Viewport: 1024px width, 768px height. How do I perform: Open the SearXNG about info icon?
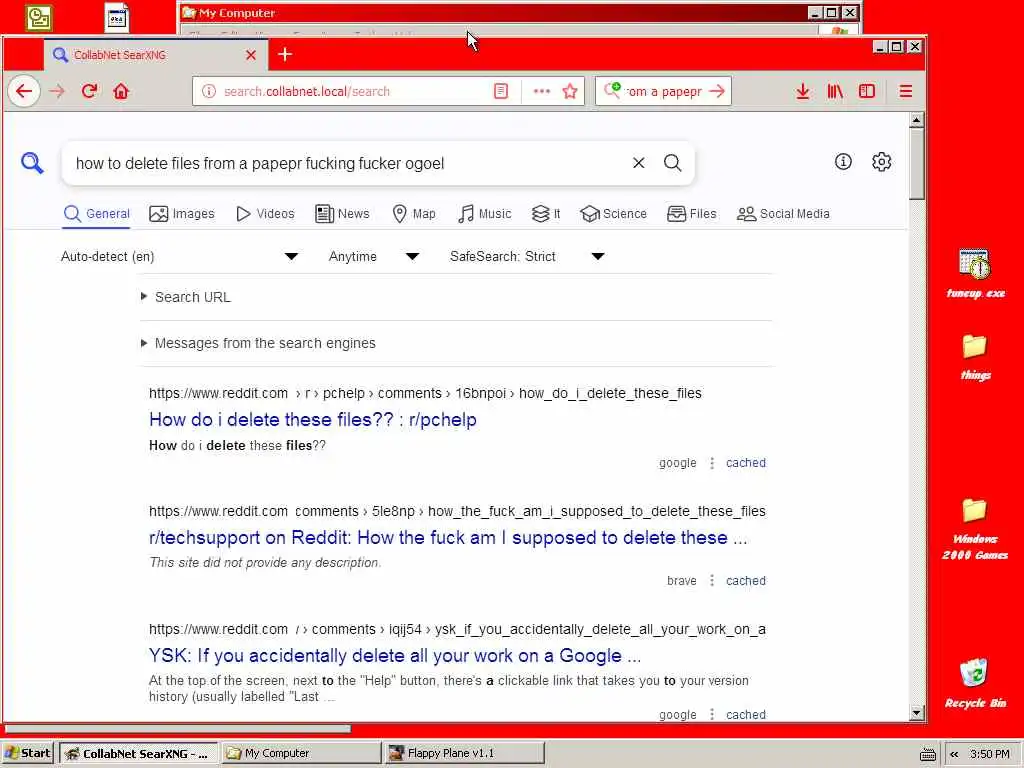pyautogui.click(x=843, y=161)
